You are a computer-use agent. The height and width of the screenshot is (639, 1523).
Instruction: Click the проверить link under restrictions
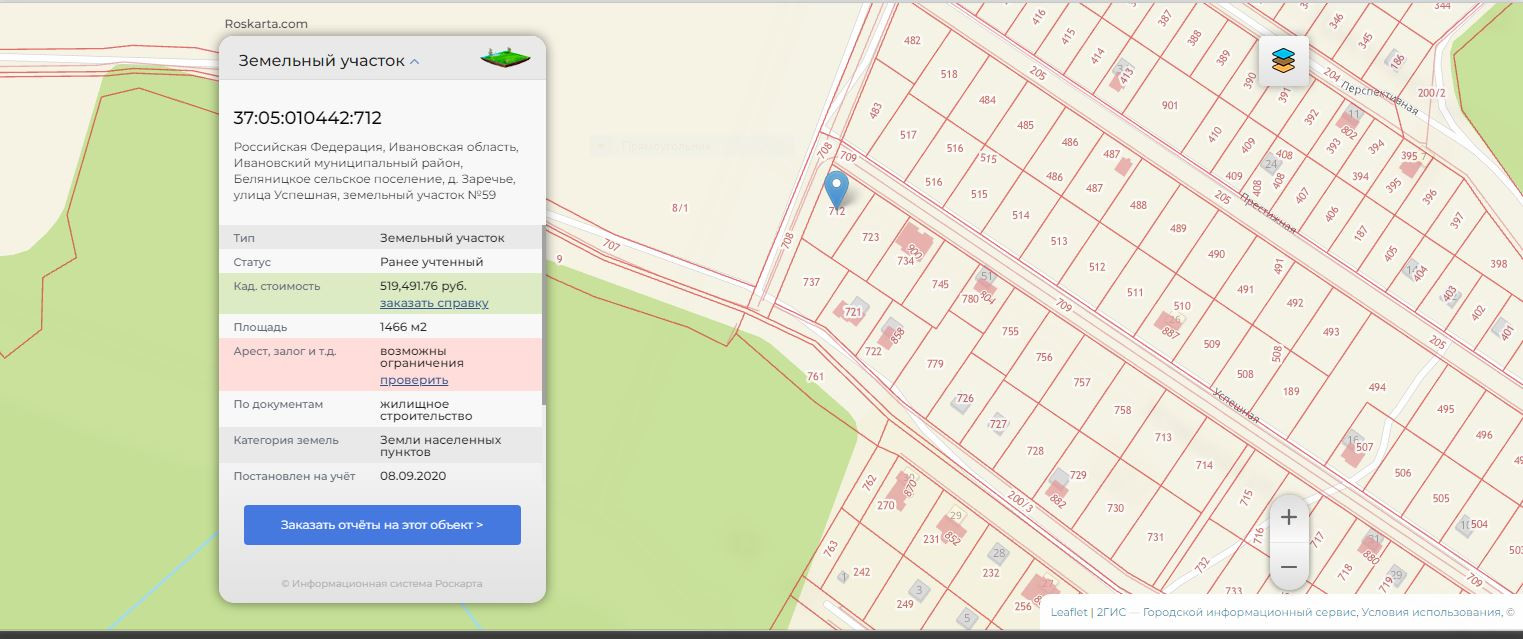(x=414, y=380)
